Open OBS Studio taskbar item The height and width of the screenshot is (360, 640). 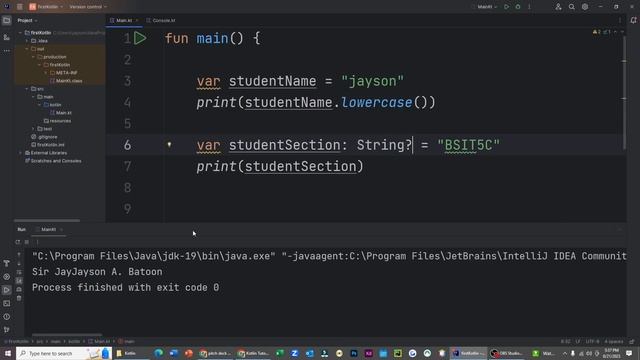[x=507, y=353]
